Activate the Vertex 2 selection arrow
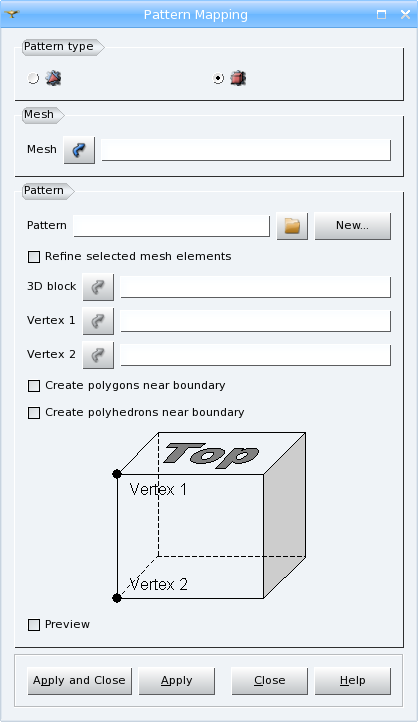 [98, 355]
